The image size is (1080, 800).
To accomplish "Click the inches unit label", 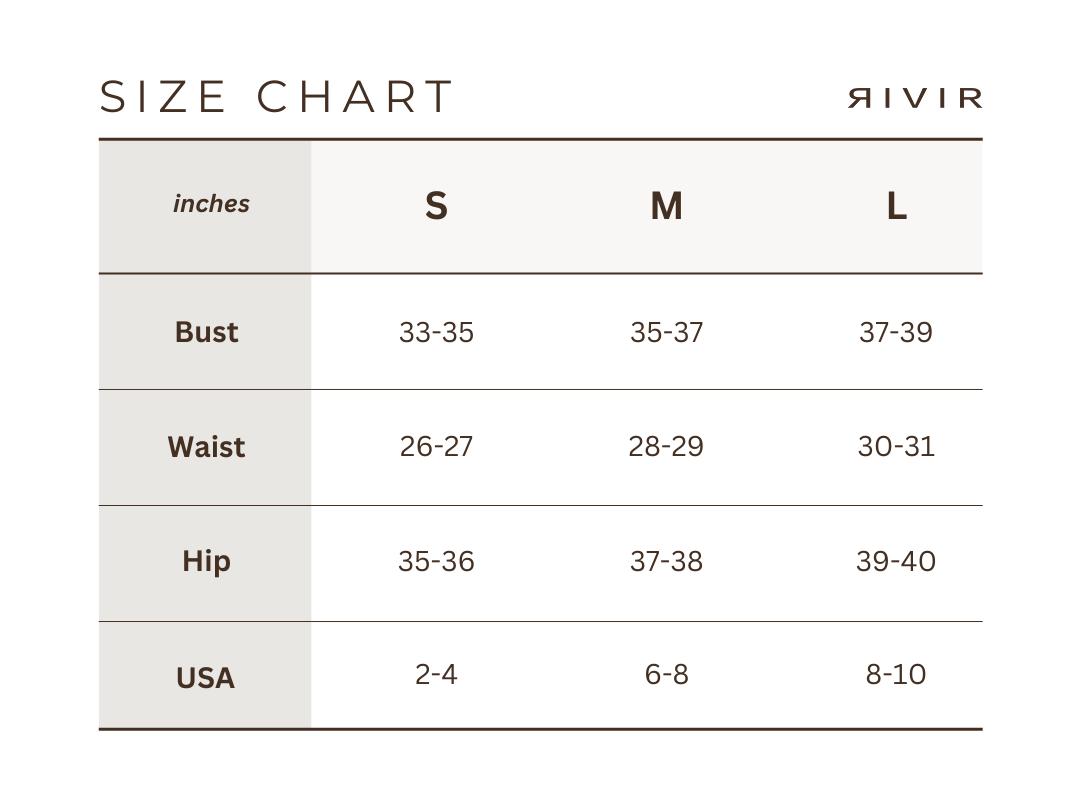I will coord(211,204).
